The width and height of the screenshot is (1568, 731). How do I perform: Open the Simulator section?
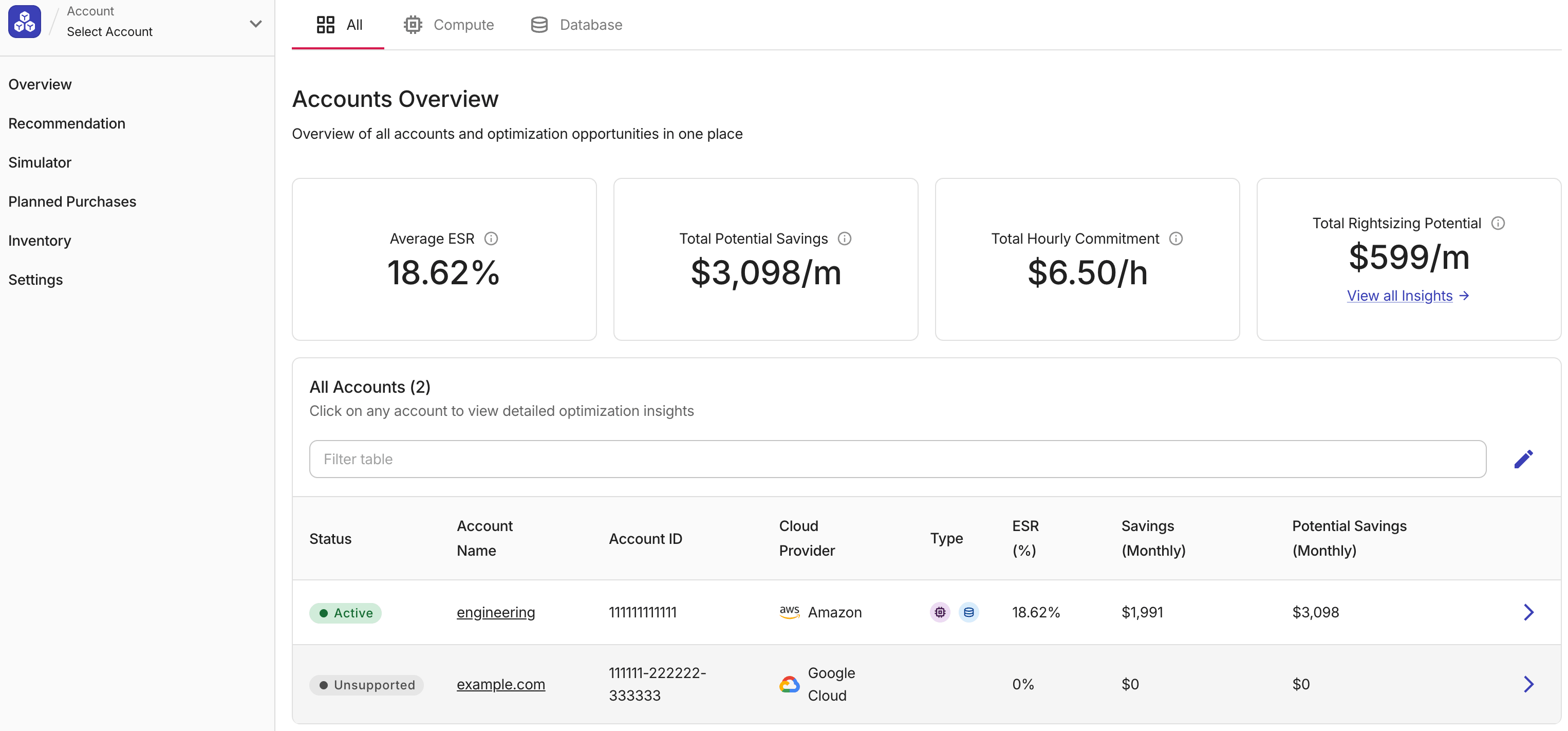[40, 162]
